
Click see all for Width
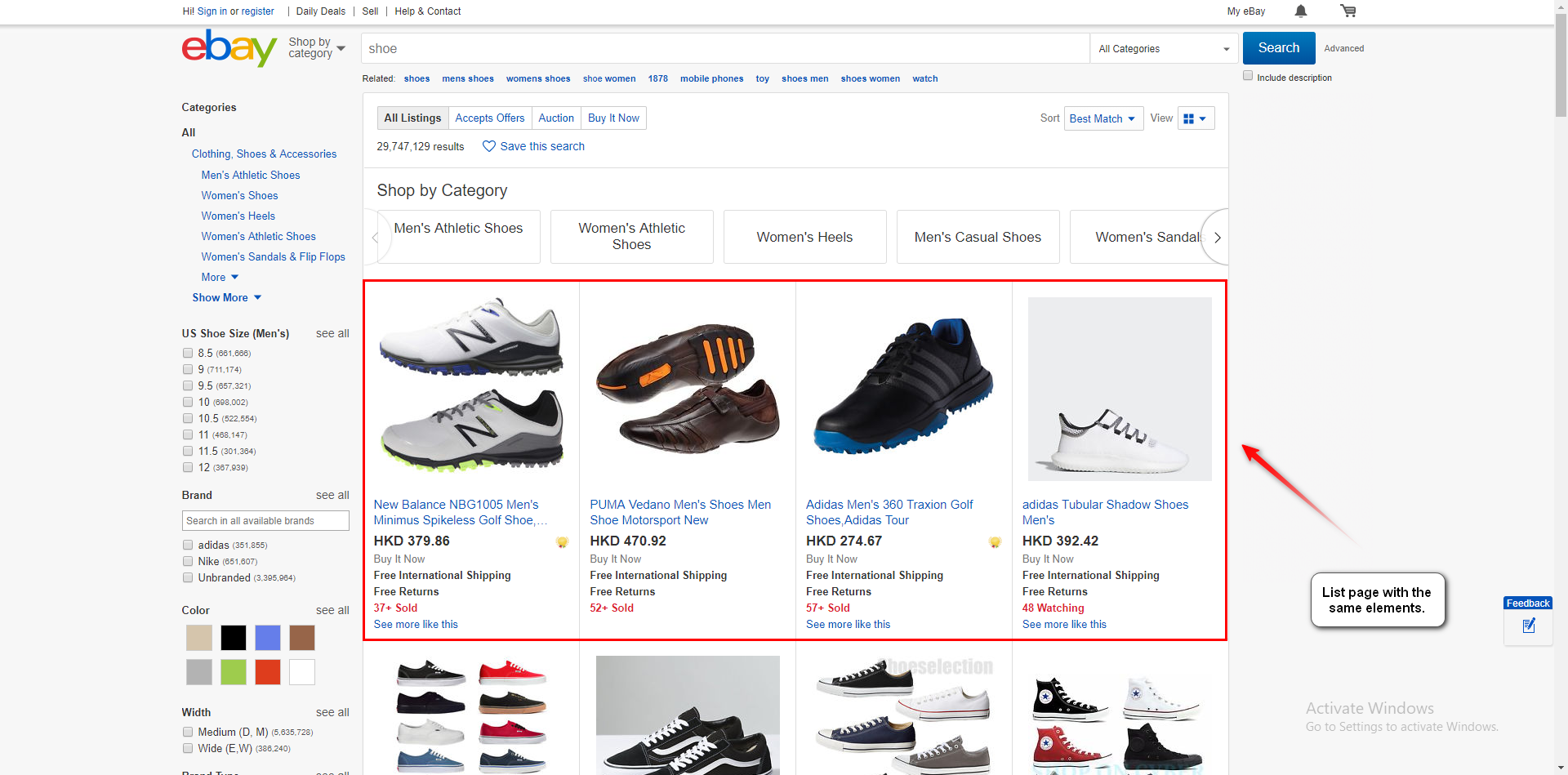332,712
